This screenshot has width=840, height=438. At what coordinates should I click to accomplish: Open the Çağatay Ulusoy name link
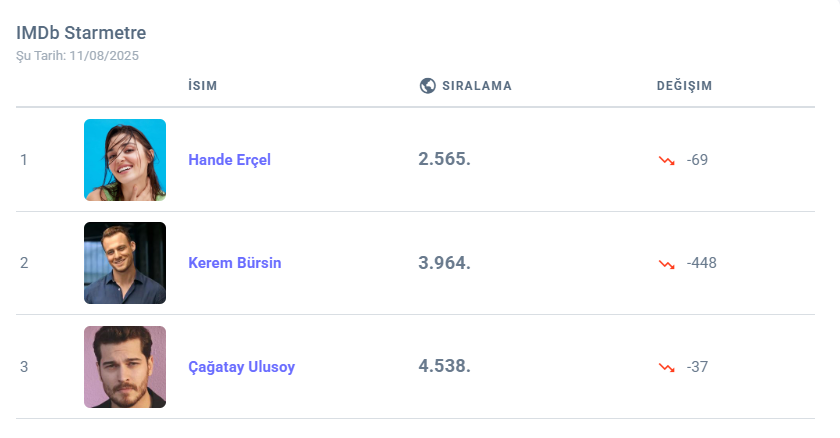coord(241,367)
